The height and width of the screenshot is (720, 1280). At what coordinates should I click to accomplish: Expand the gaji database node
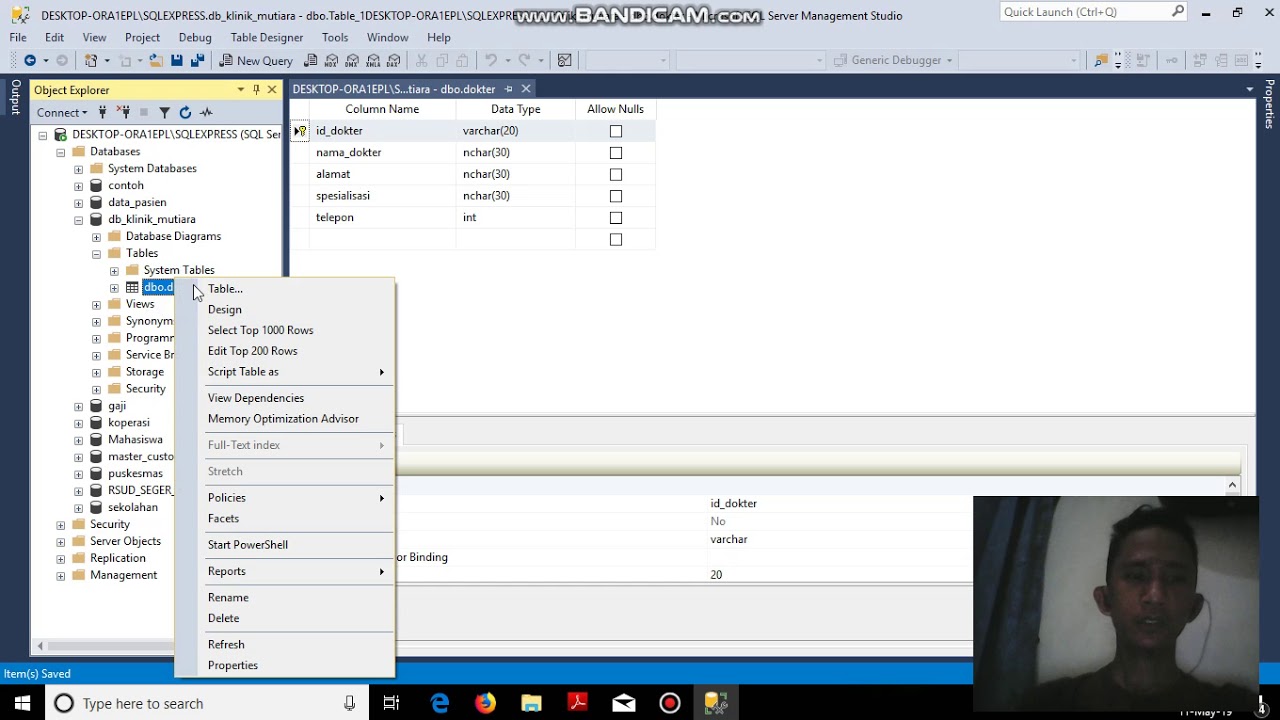[79, 407]
